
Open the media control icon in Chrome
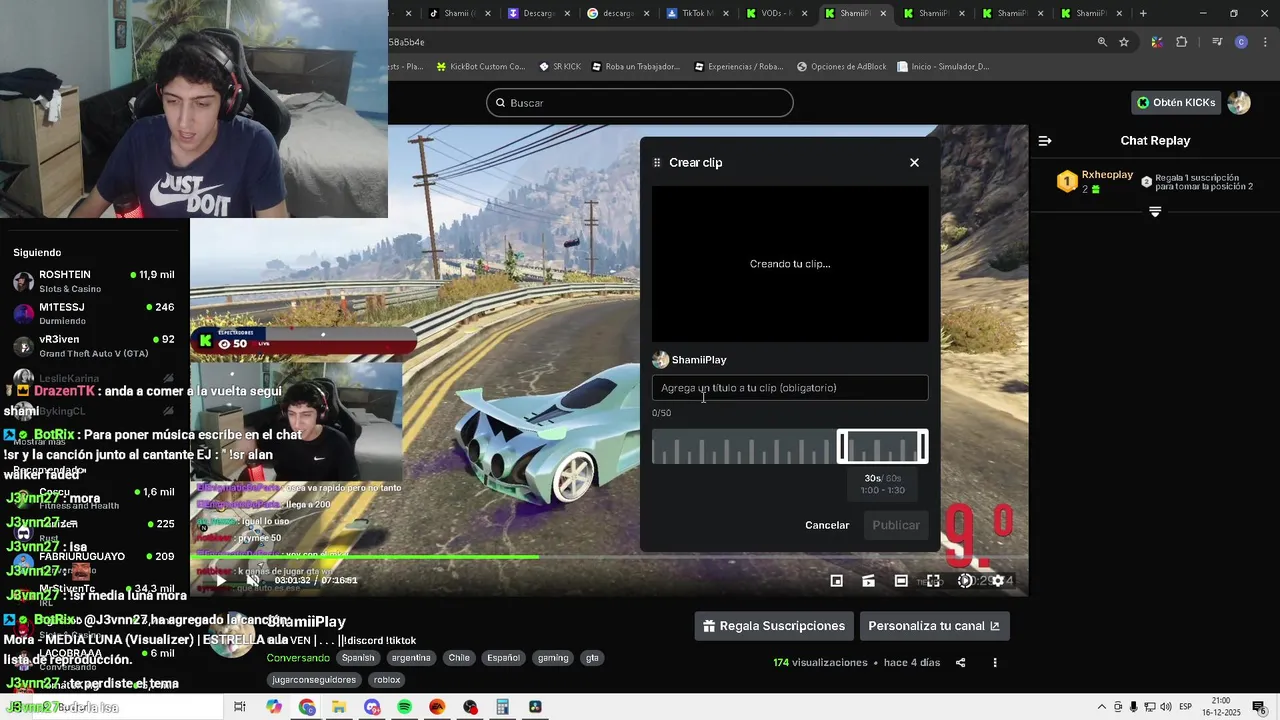tap(1217, 42)
